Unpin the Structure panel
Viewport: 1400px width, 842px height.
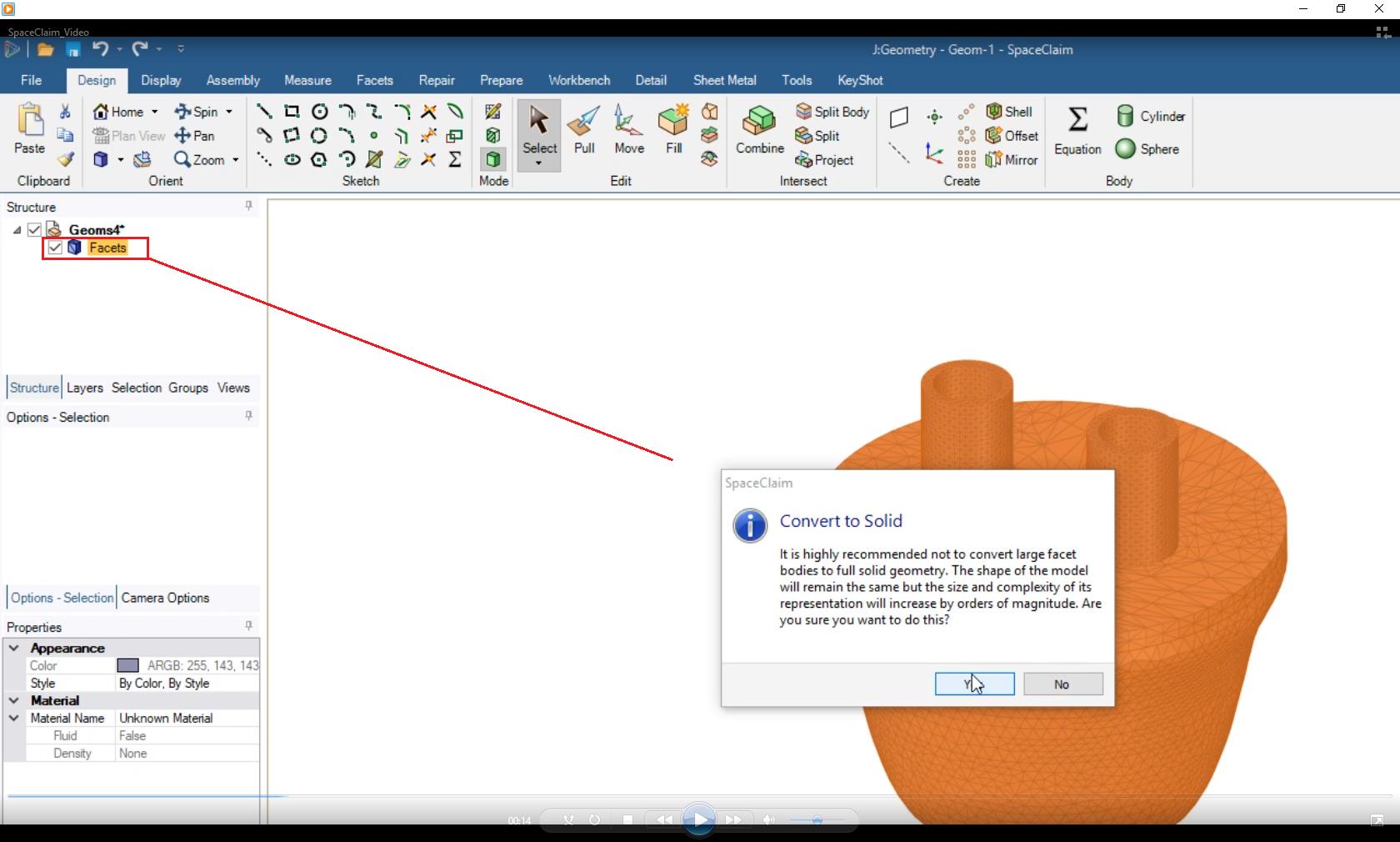click(x=248, y=207)
